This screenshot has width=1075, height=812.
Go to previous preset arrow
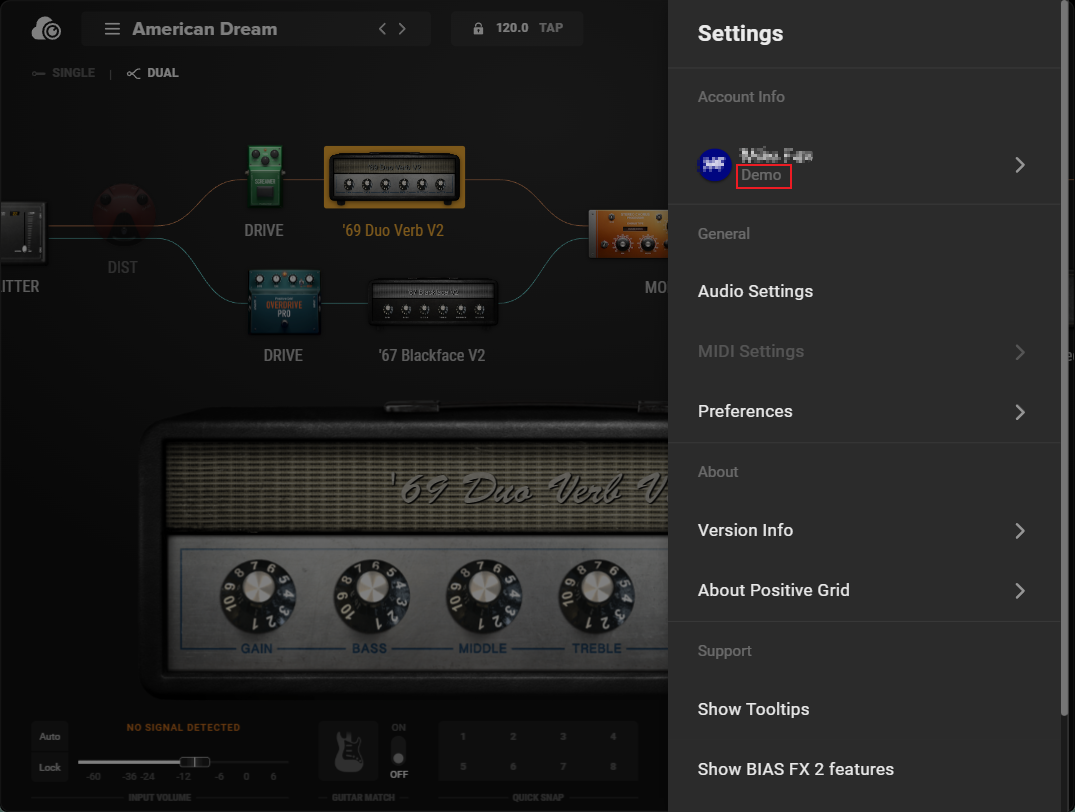click(382, 29)
